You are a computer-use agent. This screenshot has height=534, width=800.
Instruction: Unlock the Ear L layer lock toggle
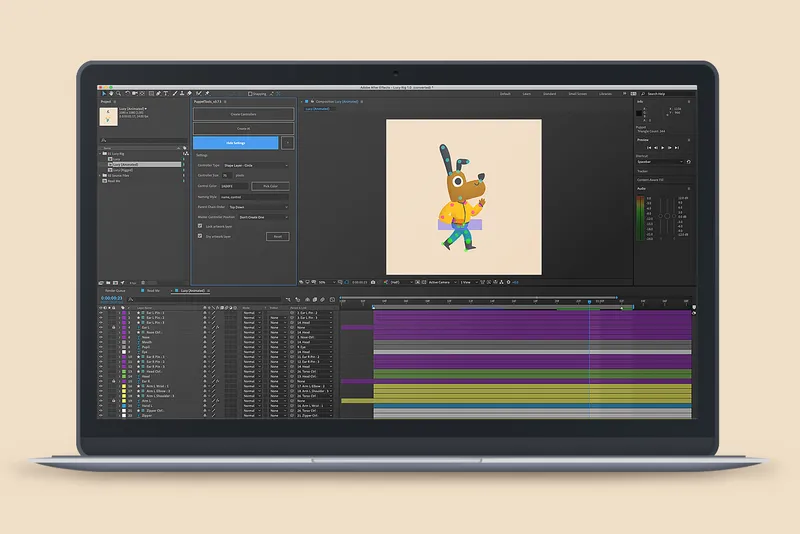(x=114, y=327)
